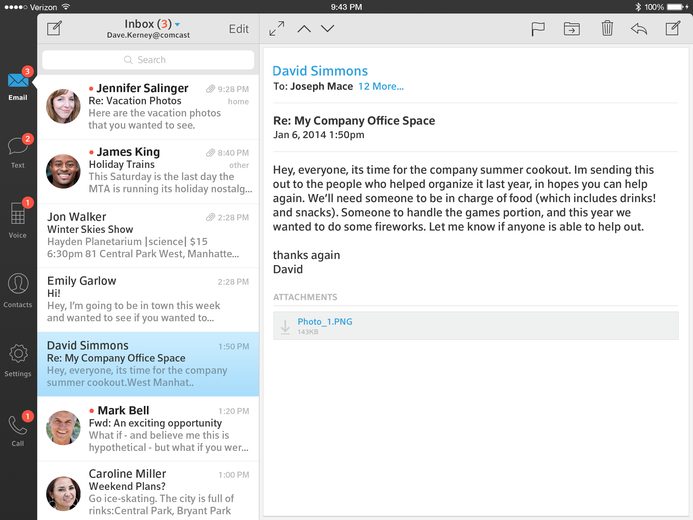Open Mark Bell exciting opportunity email
The image size is (693, 520).
point(148,429)
